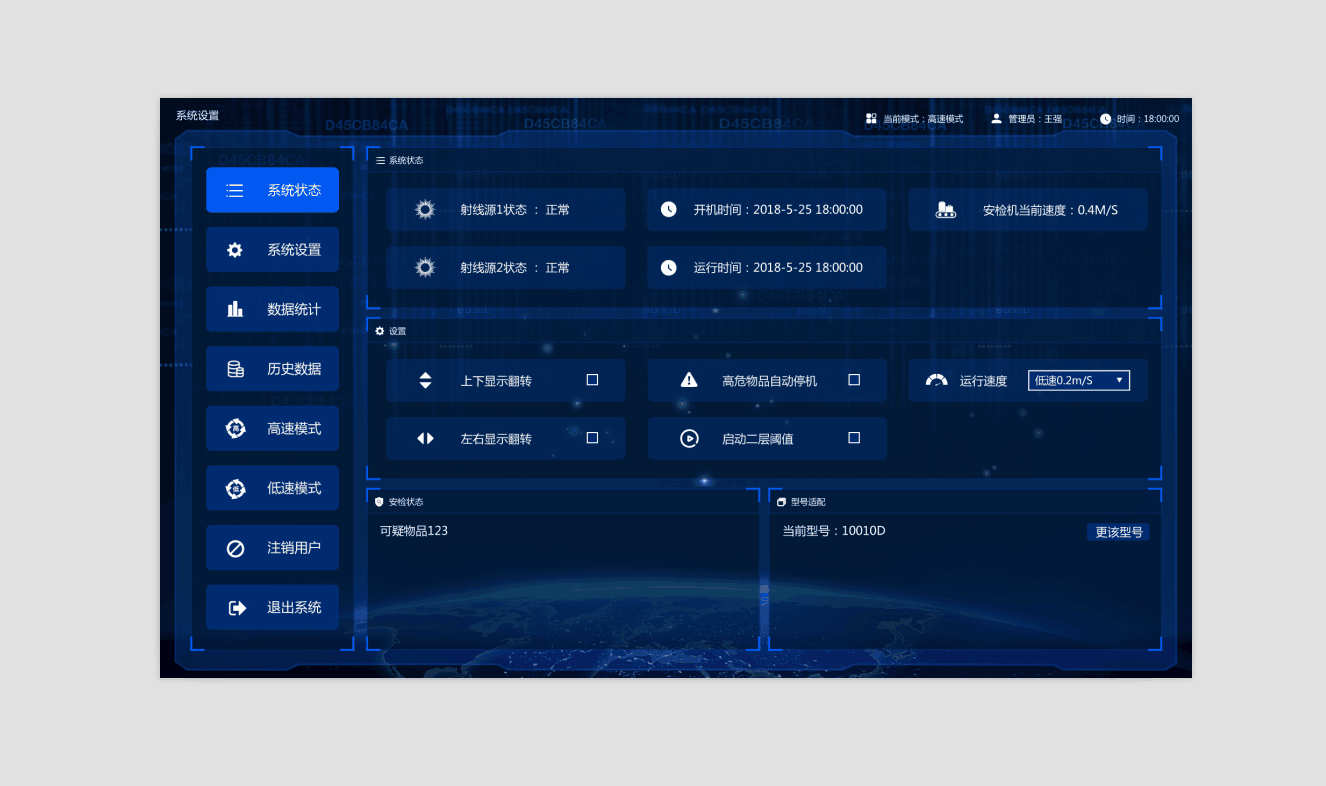Image resolution: width=1326 pixels, height=786 pixels.
Task: Open the 数据统计 sidebar menu item
Action: tap(272, 309)
